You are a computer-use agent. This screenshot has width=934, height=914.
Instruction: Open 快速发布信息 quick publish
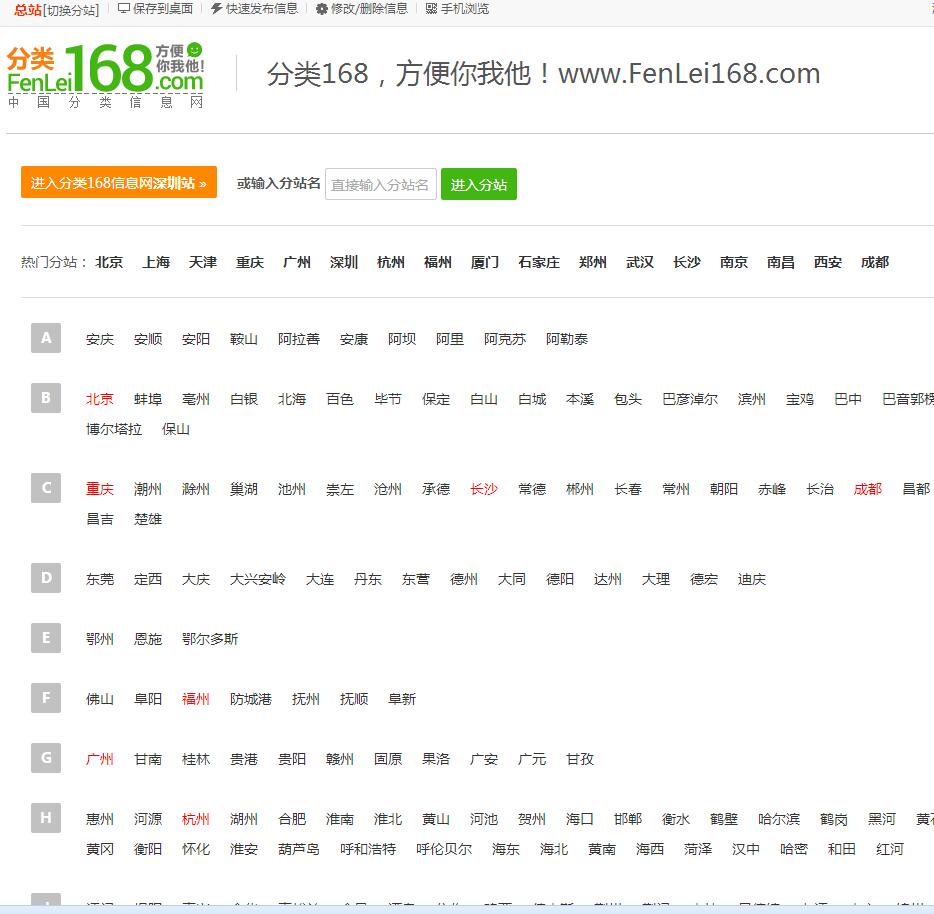click(x=261, y=8)
